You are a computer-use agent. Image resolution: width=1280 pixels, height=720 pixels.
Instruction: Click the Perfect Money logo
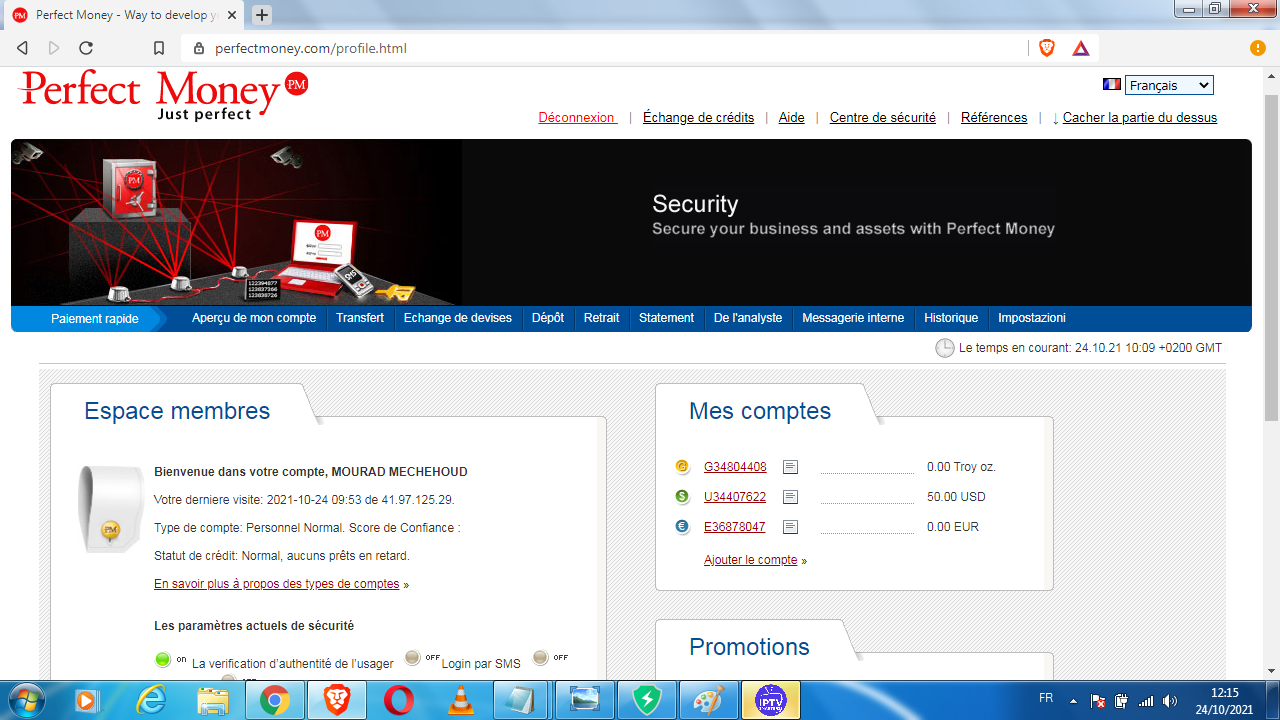pyautogui.click(x=163, y=96)
